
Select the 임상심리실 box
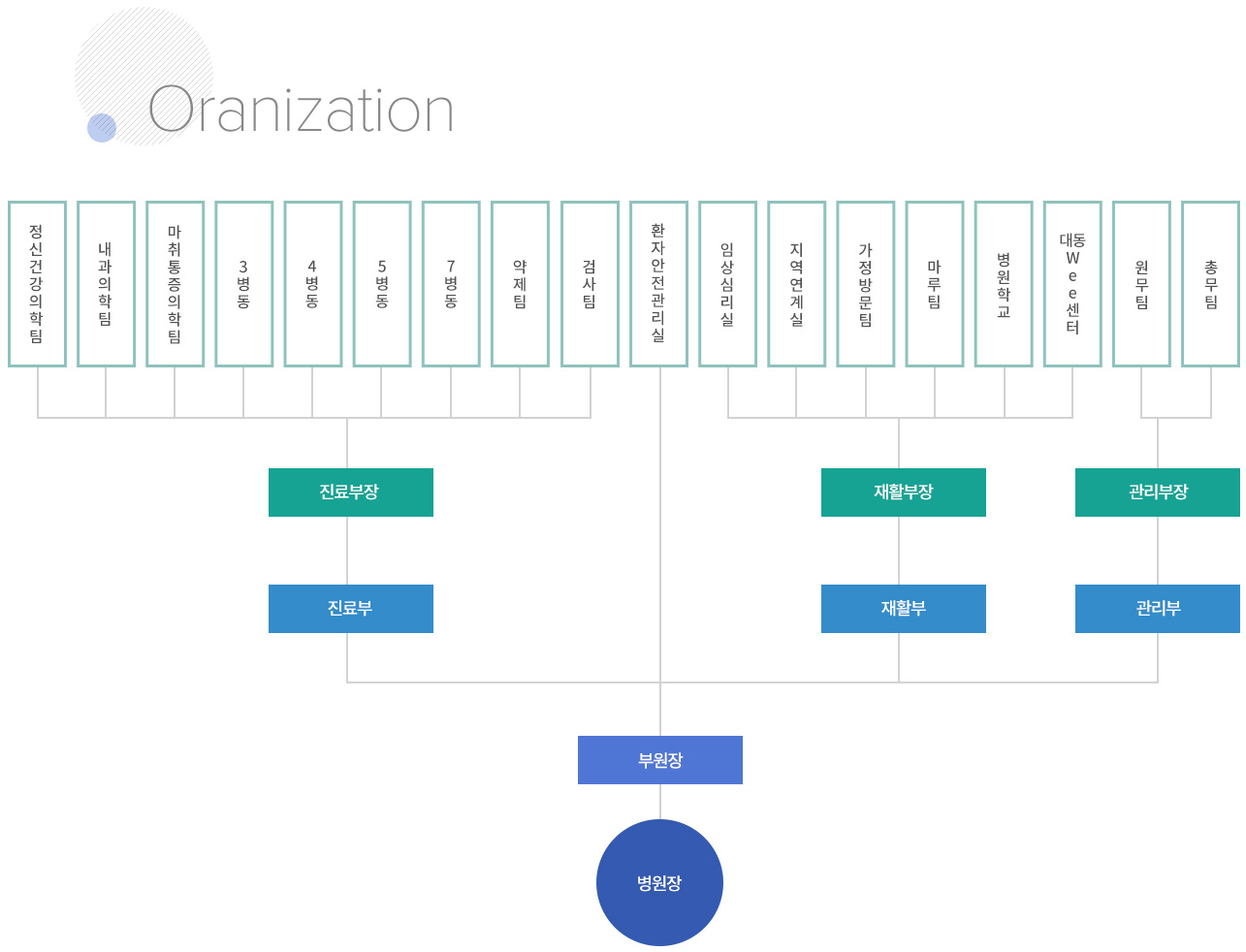pyautogui.click(x=727, y=284)
